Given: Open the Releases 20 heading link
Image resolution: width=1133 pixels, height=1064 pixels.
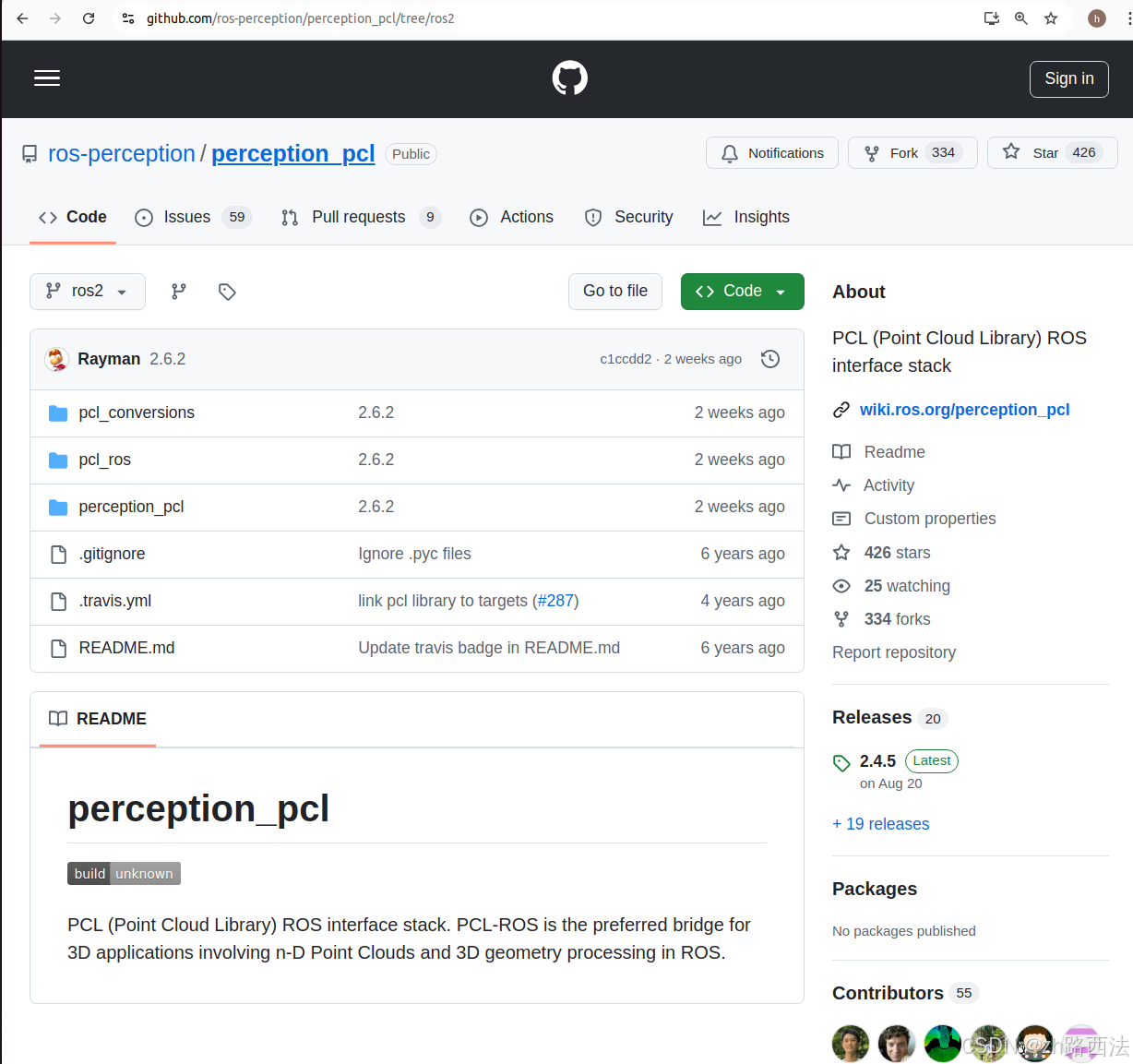Looking at the screenshot, I should (x=889, y=718).
